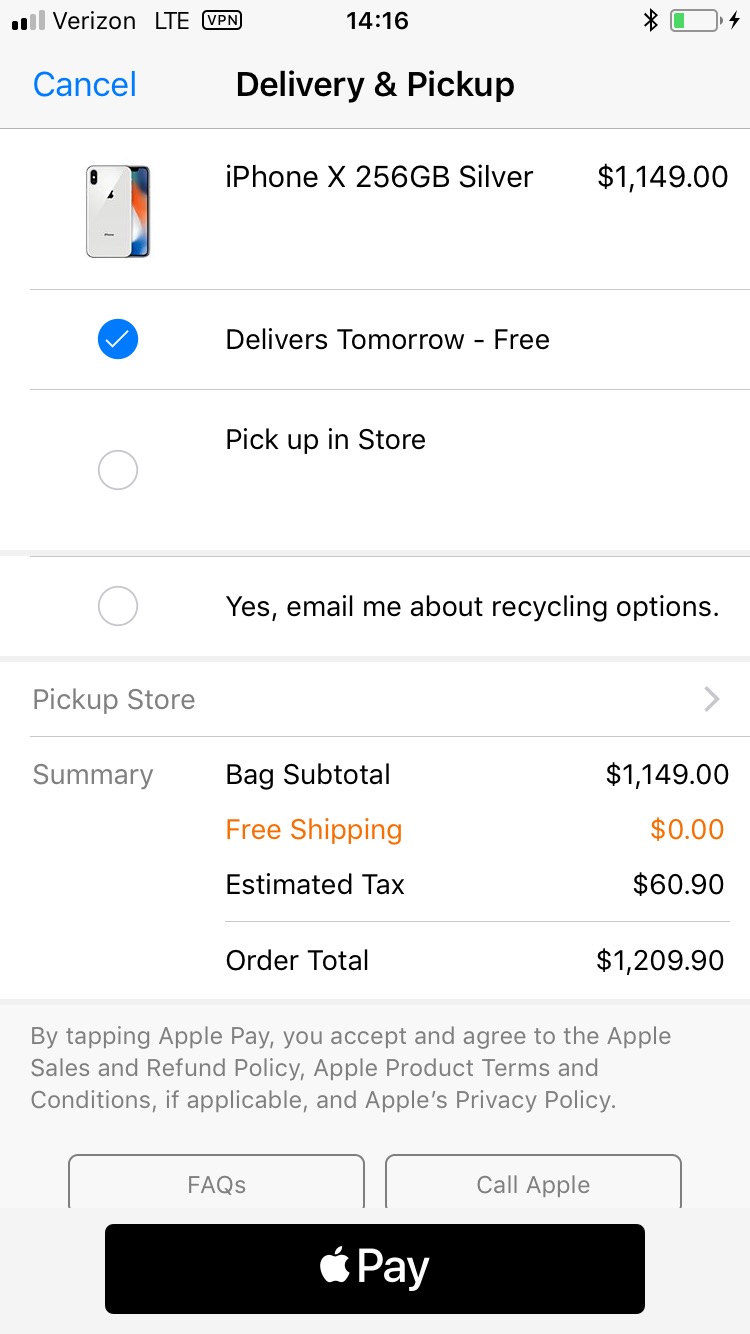Screen dimensions: 750x1334
Task: Open the FAQs button
Action: tap(216, 1184)
